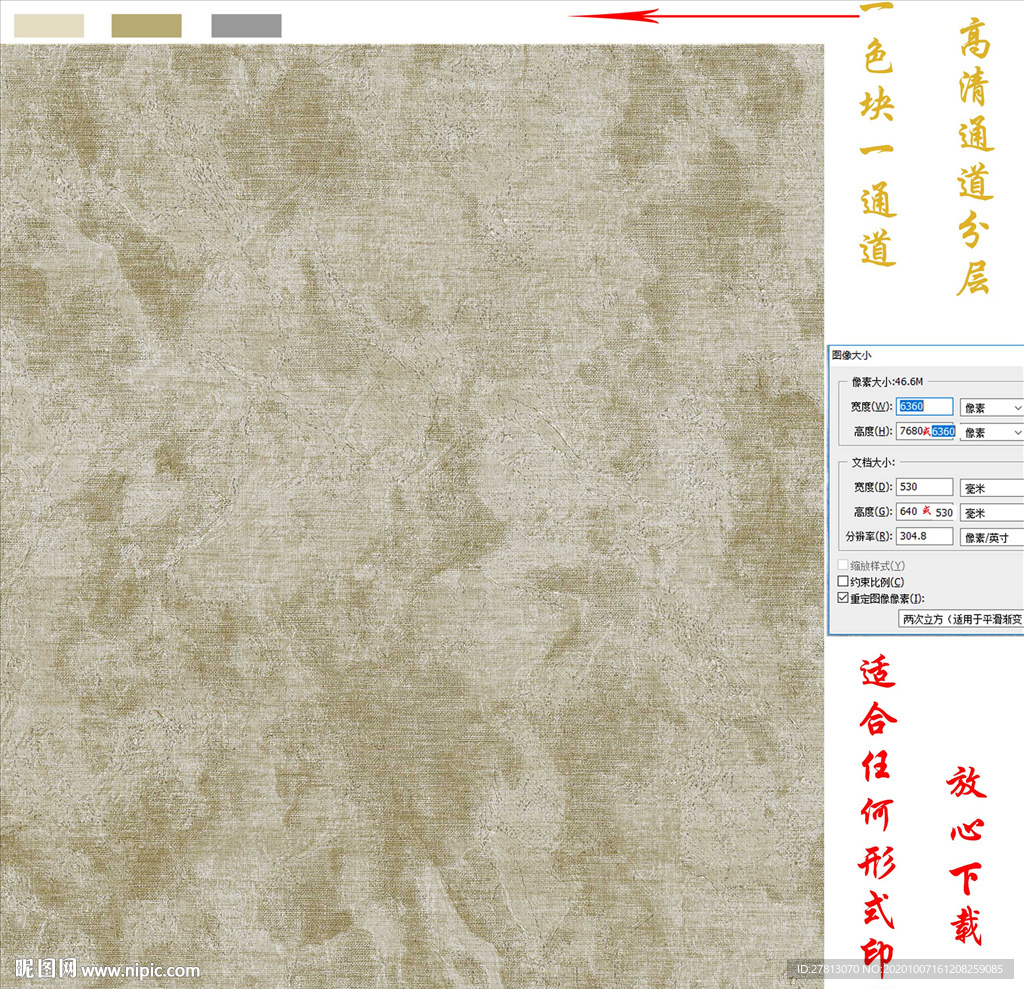Open the pixel width 像素 unit dropdown

[x=991, y=407]
